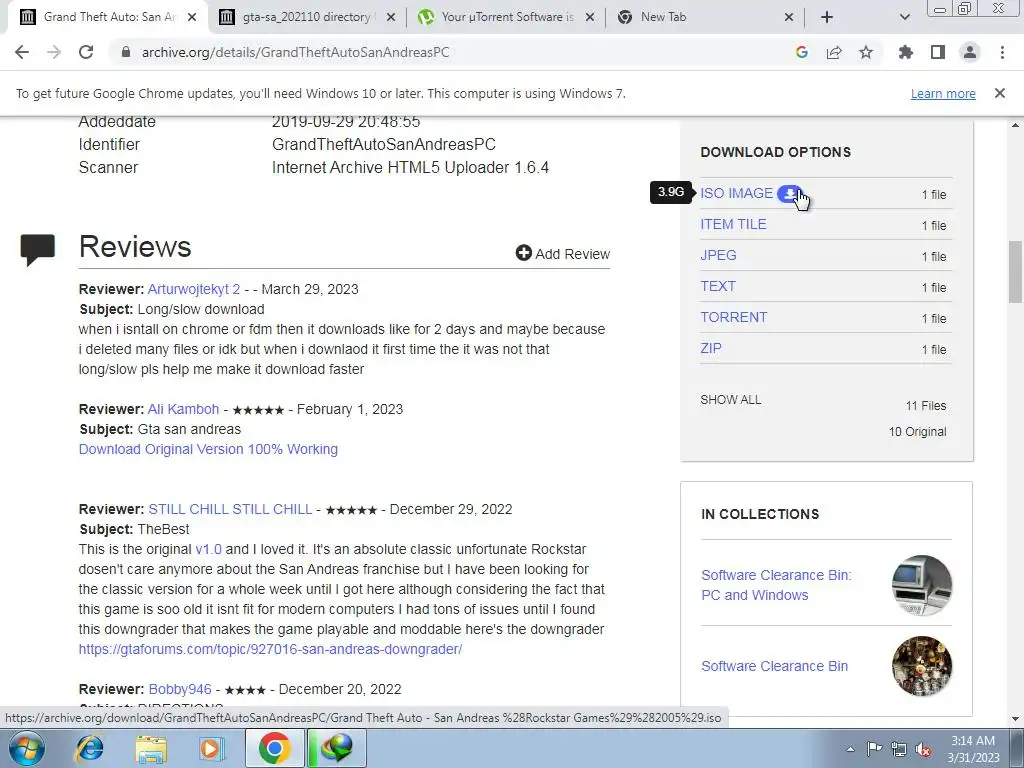Click Download Original Version 100% Working link

tap(208, 449)
